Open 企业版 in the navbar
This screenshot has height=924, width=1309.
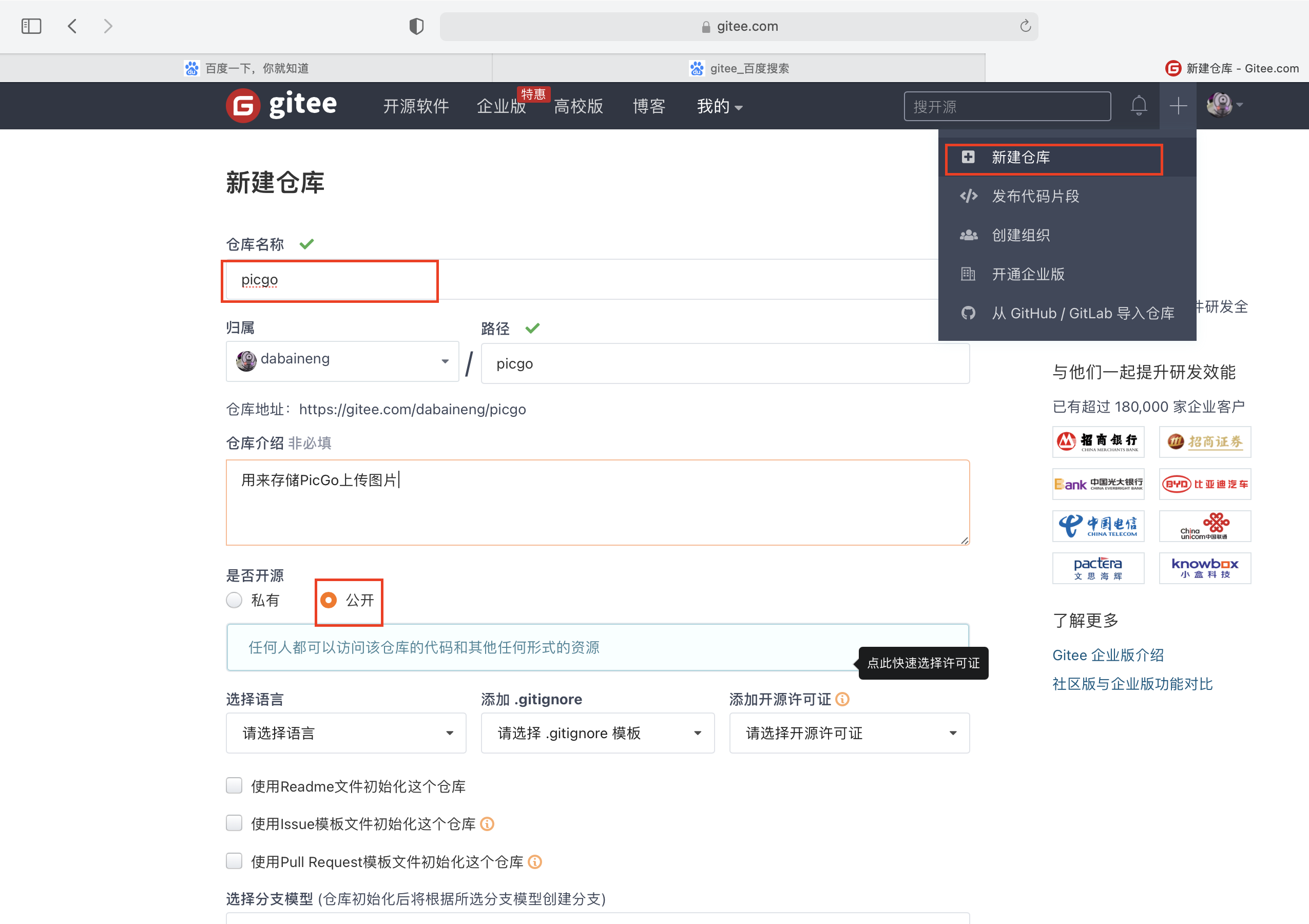pos(501,106)
